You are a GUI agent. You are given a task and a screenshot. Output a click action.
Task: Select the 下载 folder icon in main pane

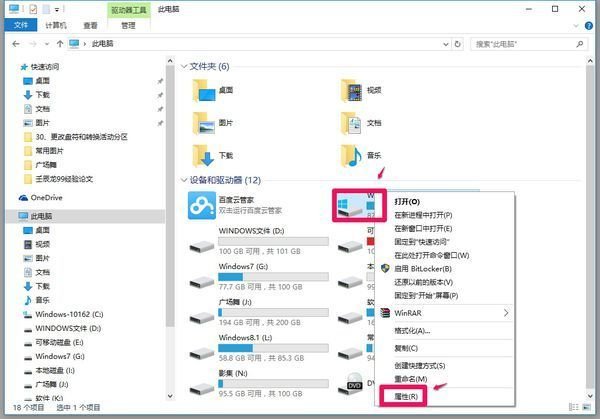point(204,156)
